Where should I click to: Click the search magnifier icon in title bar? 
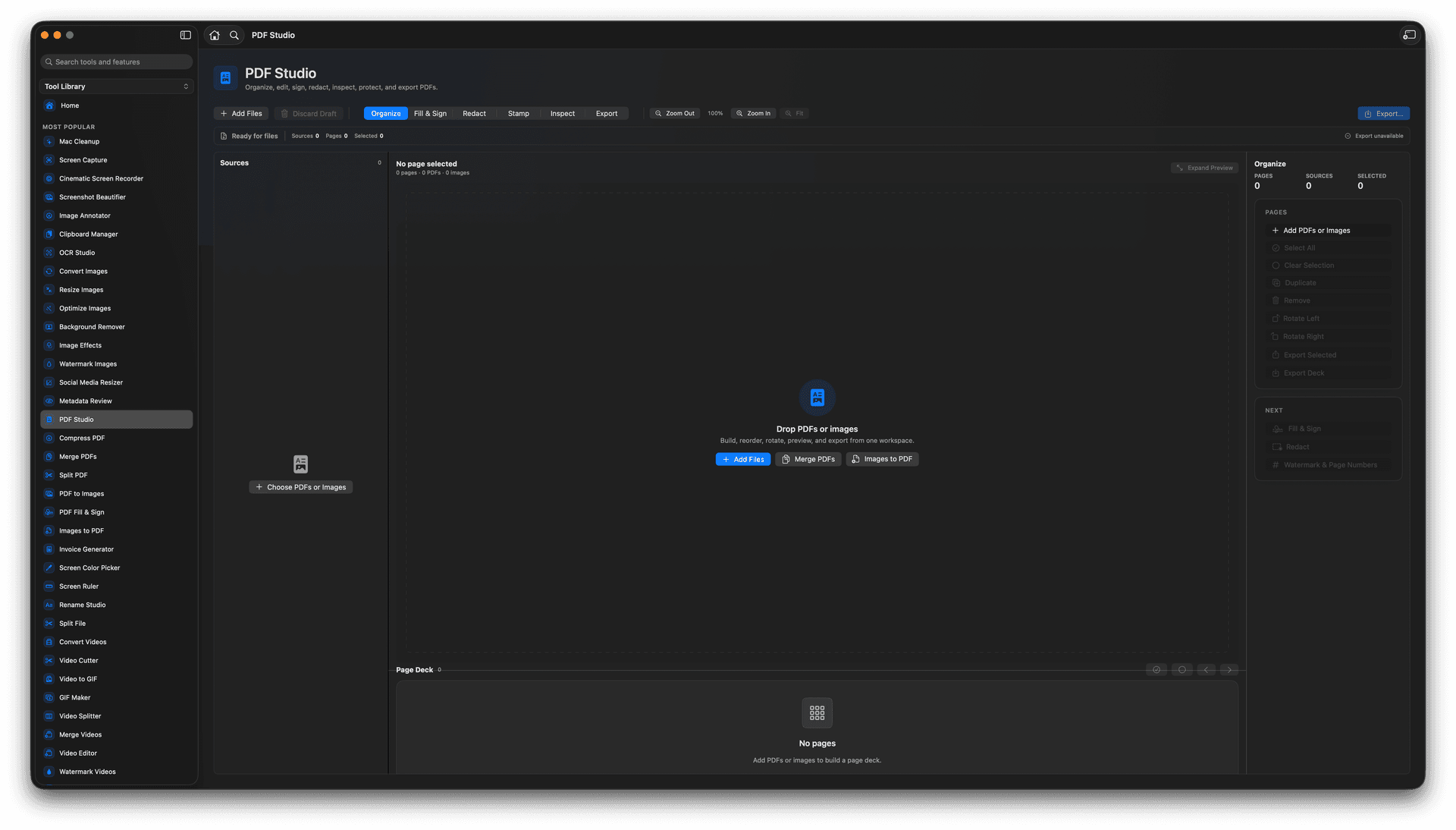click(x=234, y=35)
